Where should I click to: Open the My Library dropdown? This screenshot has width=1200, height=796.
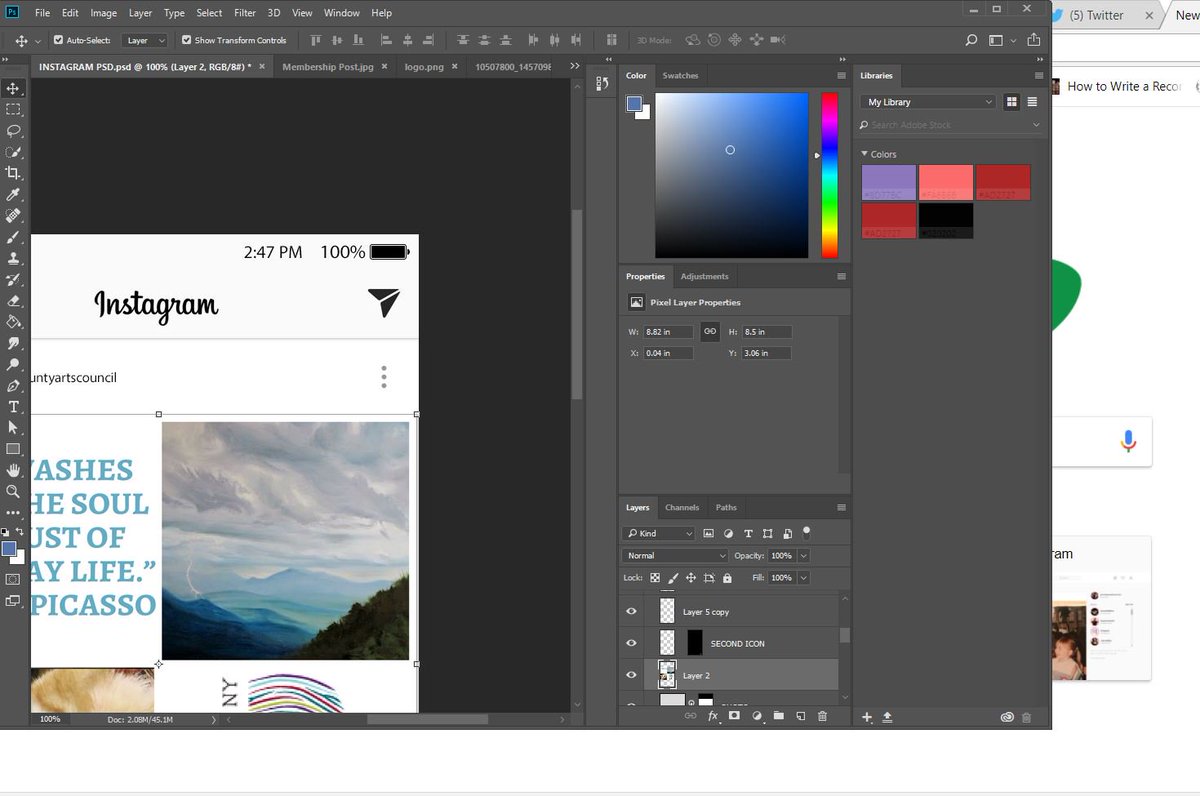(x=928, y=102)
